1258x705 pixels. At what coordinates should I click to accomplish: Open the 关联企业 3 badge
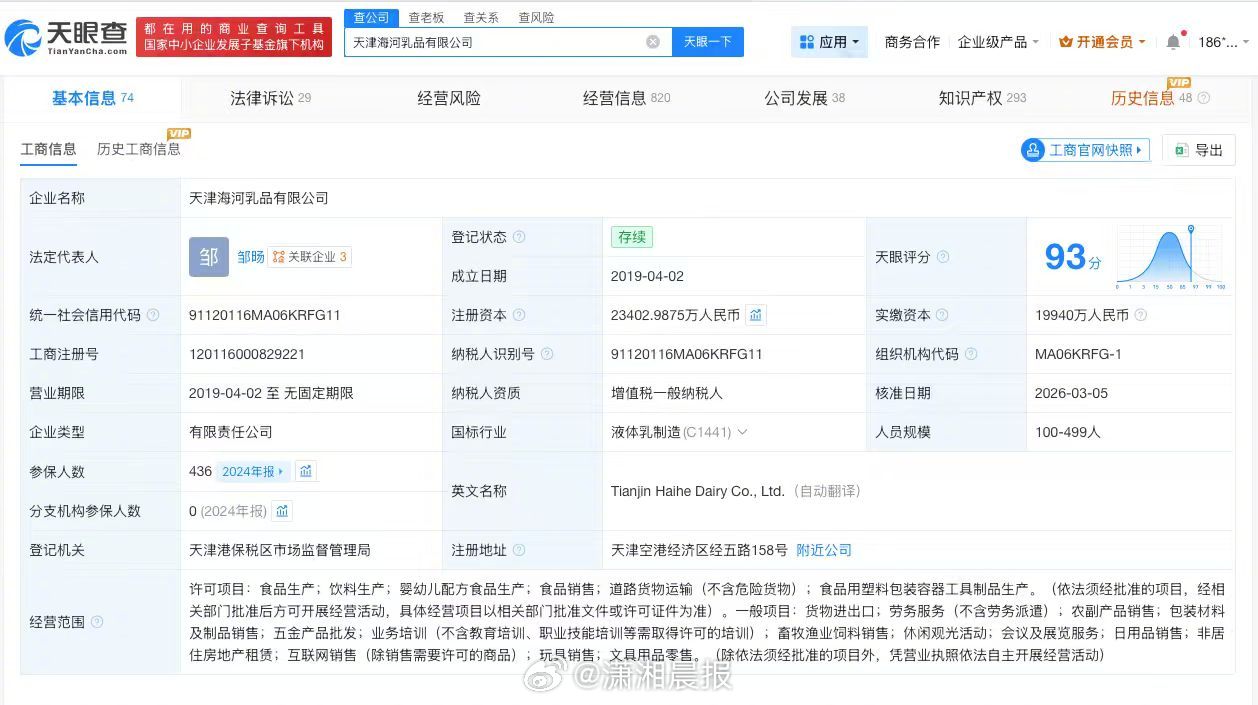coord(310,257)
